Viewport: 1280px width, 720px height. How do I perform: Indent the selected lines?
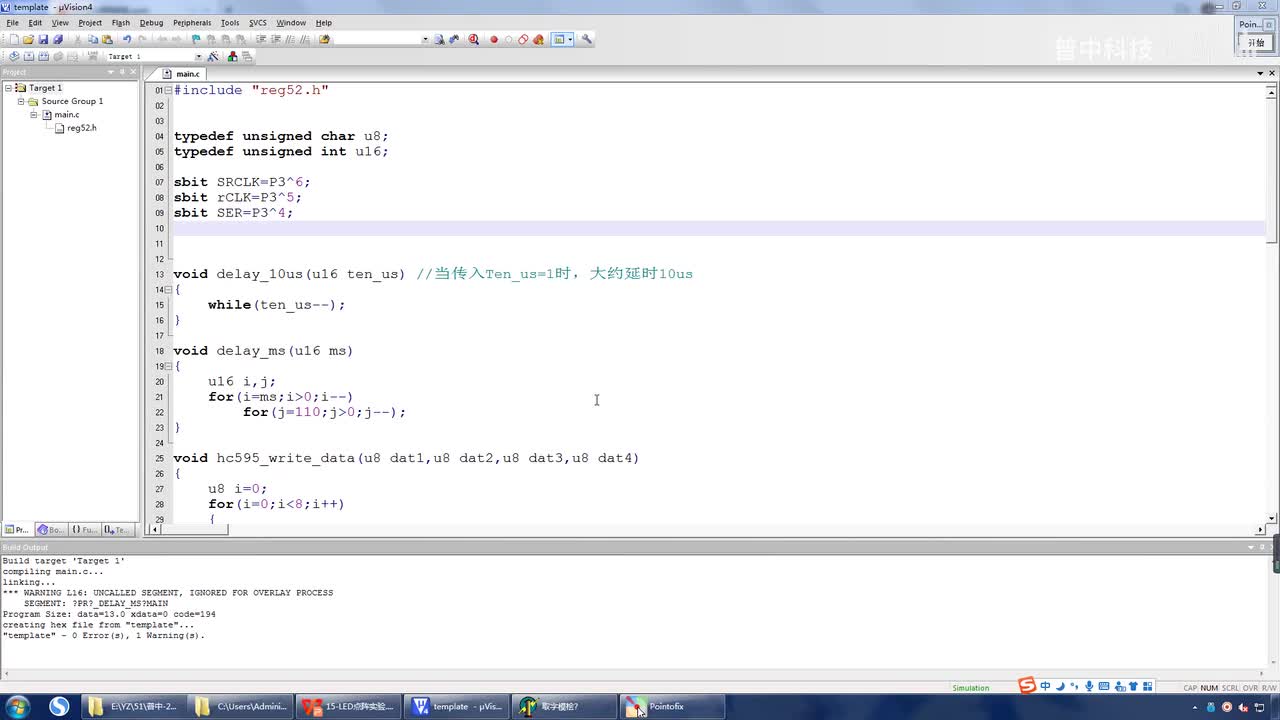[261, 40]
